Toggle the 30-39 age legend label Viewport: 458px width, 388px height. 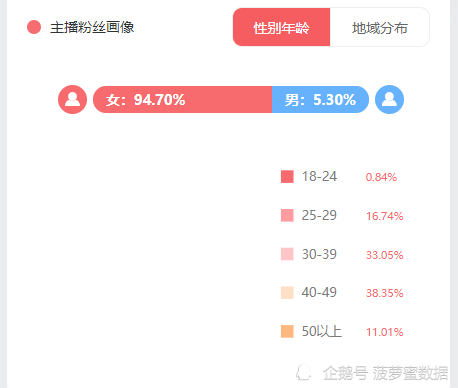point(319,254)
